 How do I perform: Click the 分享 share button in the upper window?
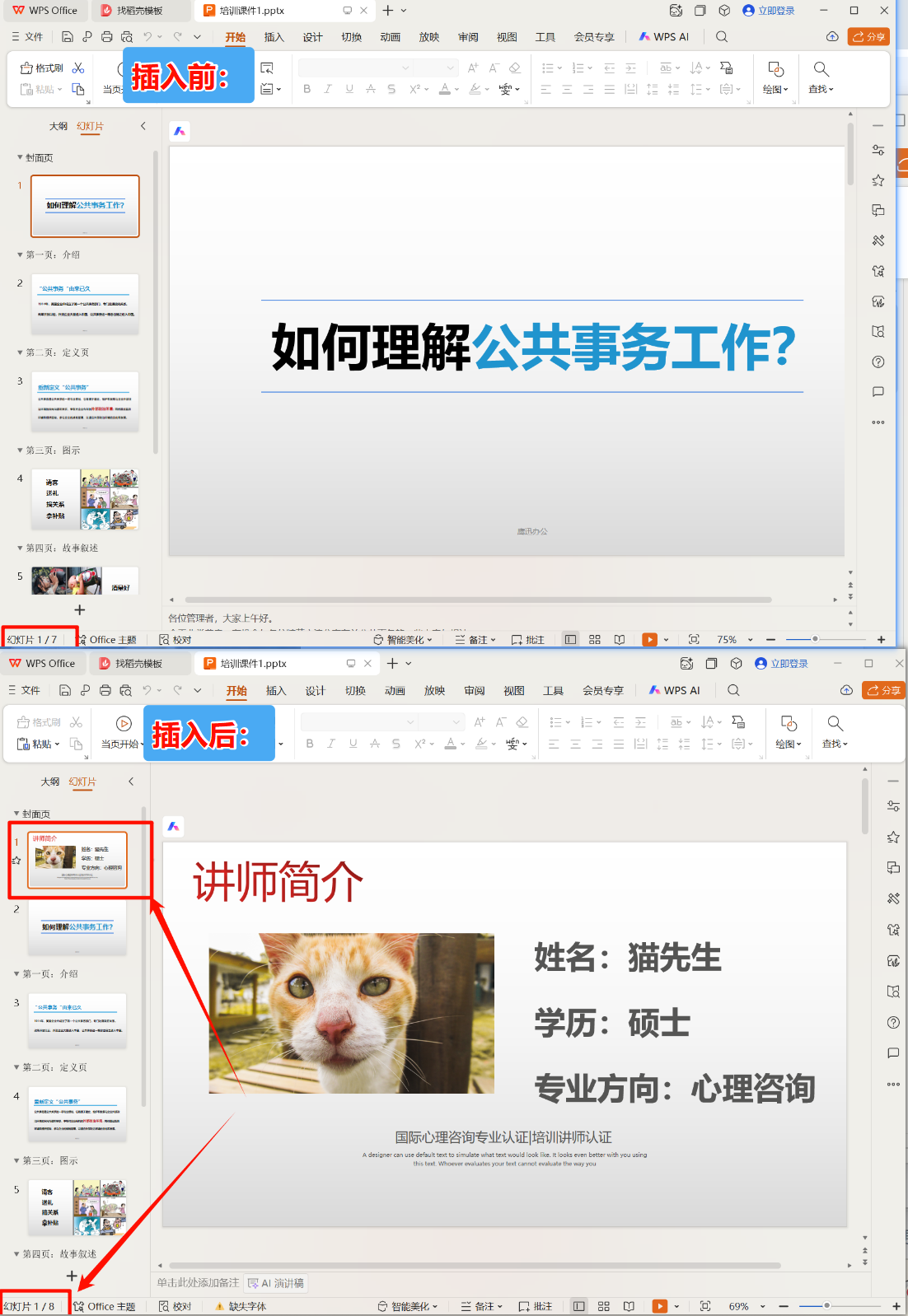(868, 37)
